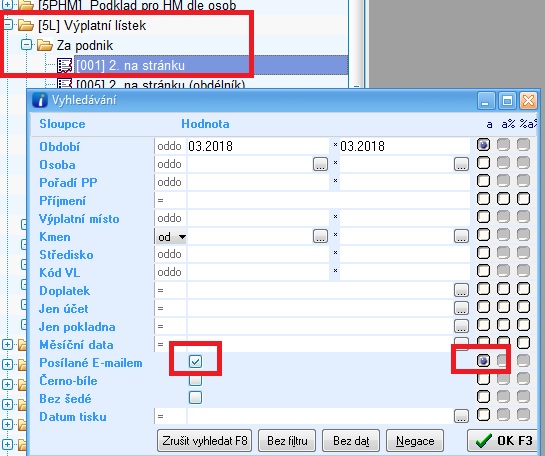This screenshot has height=456, width=545.
Task: Select [005] 2. na stránku (obdélník) item
Action: (161, 84)
